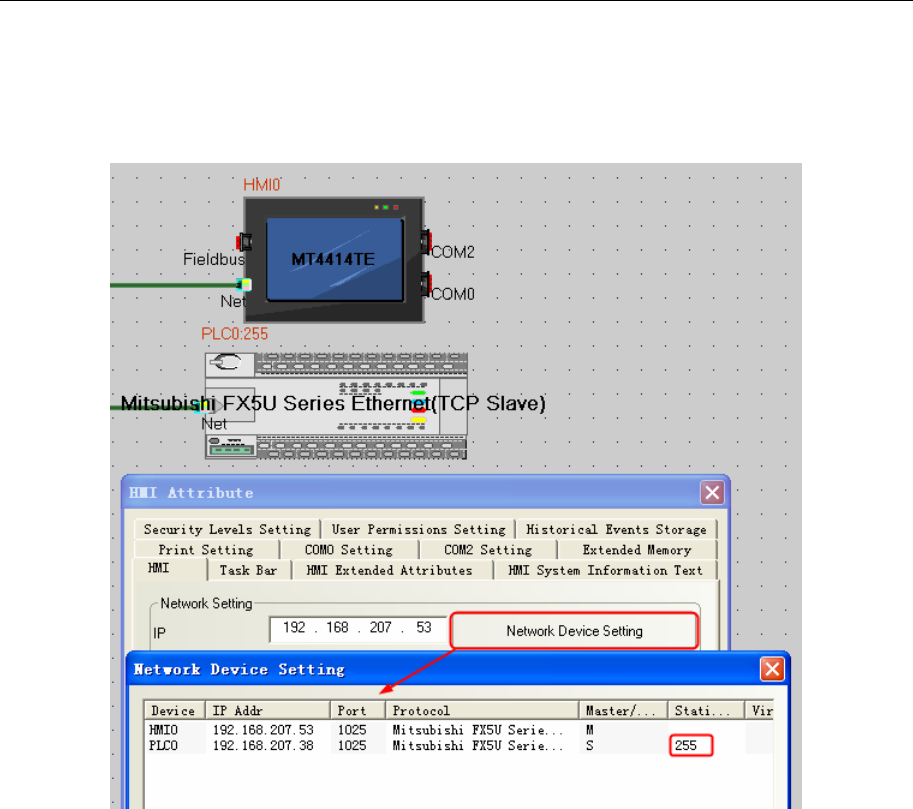The image size is (913, 809).
Task: Open the Security Levels Setting tab
Action: [228, 529]
